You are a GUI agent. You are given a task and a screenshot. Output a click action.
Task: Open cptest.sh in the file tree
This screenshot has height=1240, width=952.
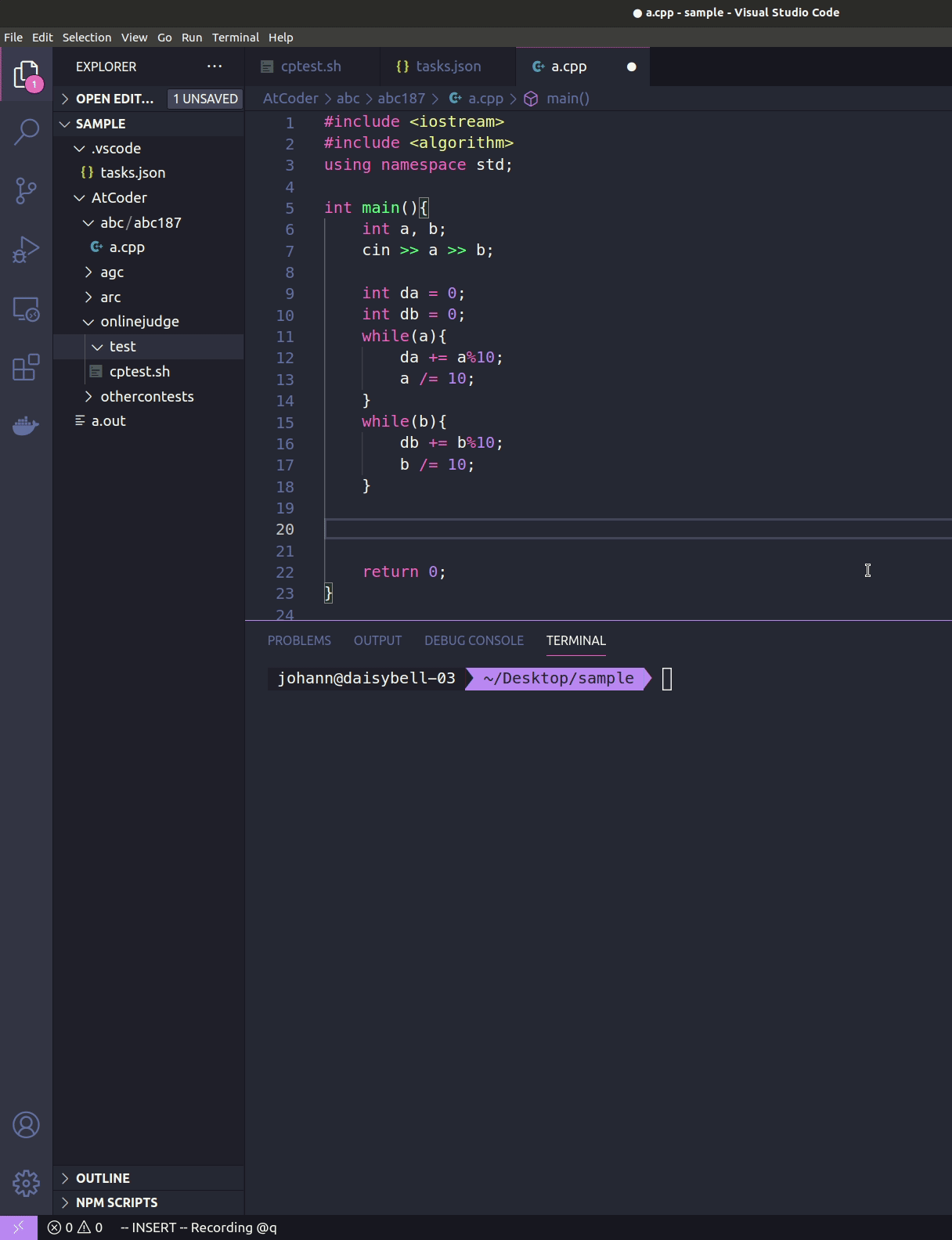[139, 372]
